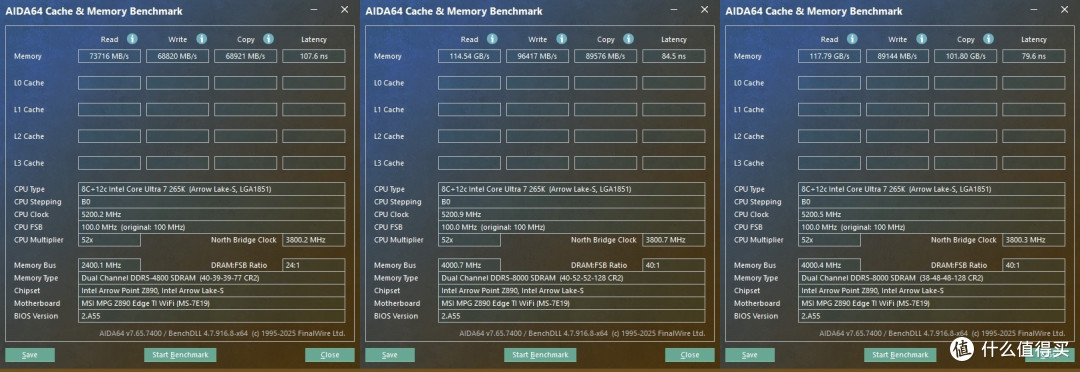Image resolution: width=1080 pixels, height=372 pixels.
Task: Open Read info icon in the middle benchmark window
Action: click(x=492, y=39)
